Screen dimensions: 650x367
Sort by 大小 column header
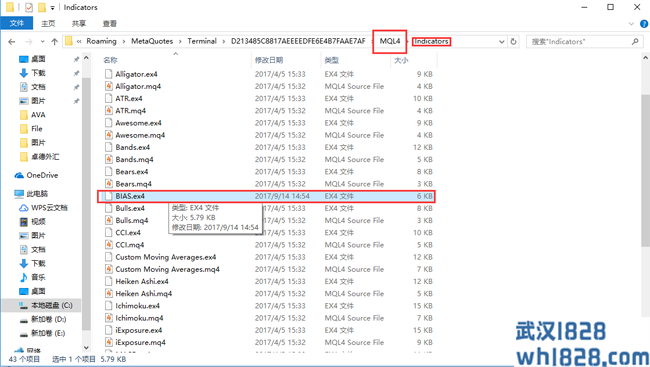click(401, 60)
